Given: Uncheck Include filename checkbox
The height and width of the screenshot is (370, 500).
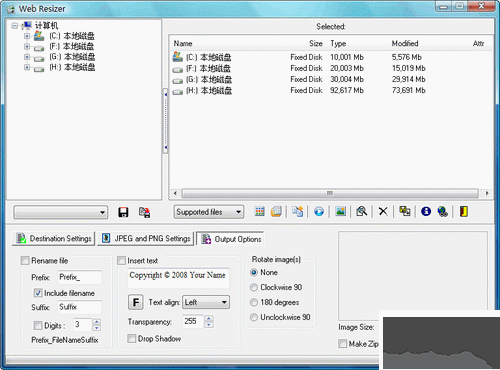Looking at the screenshot, I should (x=38, y=293).
